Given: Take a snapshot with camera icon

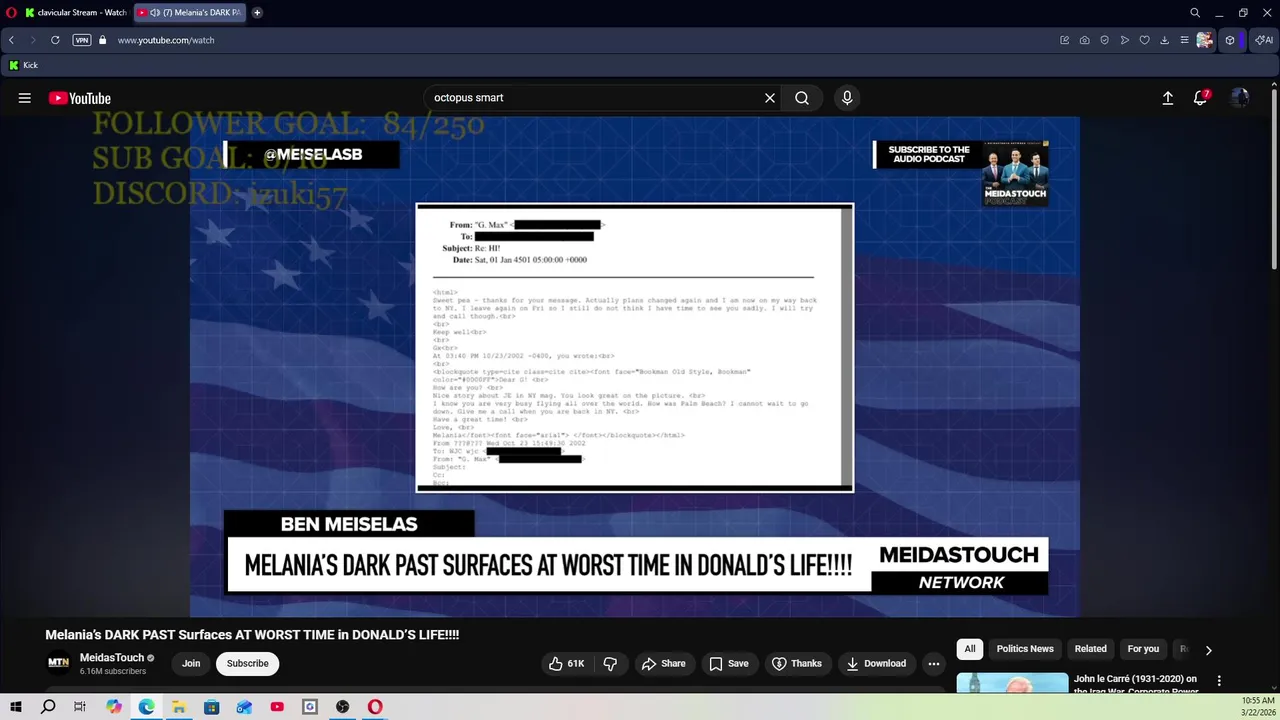Looking at the screenshot, I should (1085, 40).
